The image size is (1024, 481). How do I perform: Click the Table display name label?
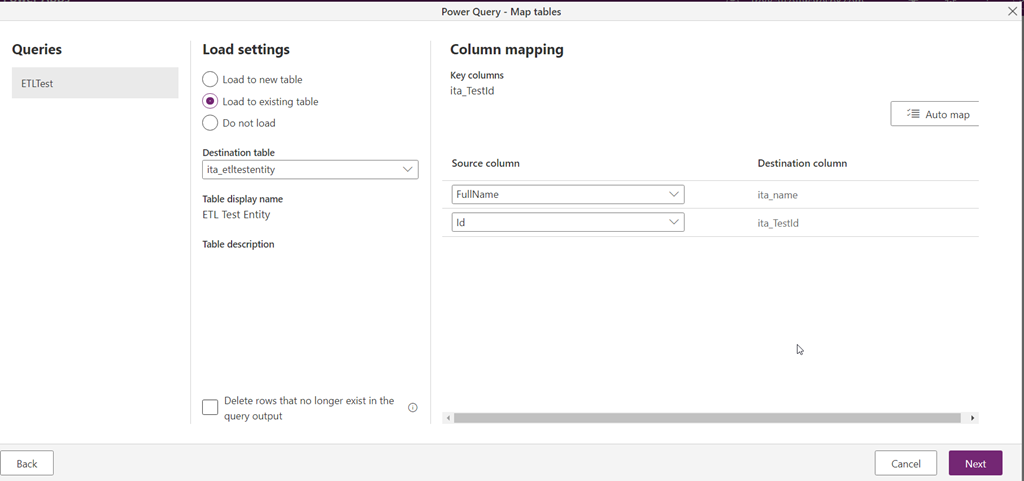pos(242,199)
